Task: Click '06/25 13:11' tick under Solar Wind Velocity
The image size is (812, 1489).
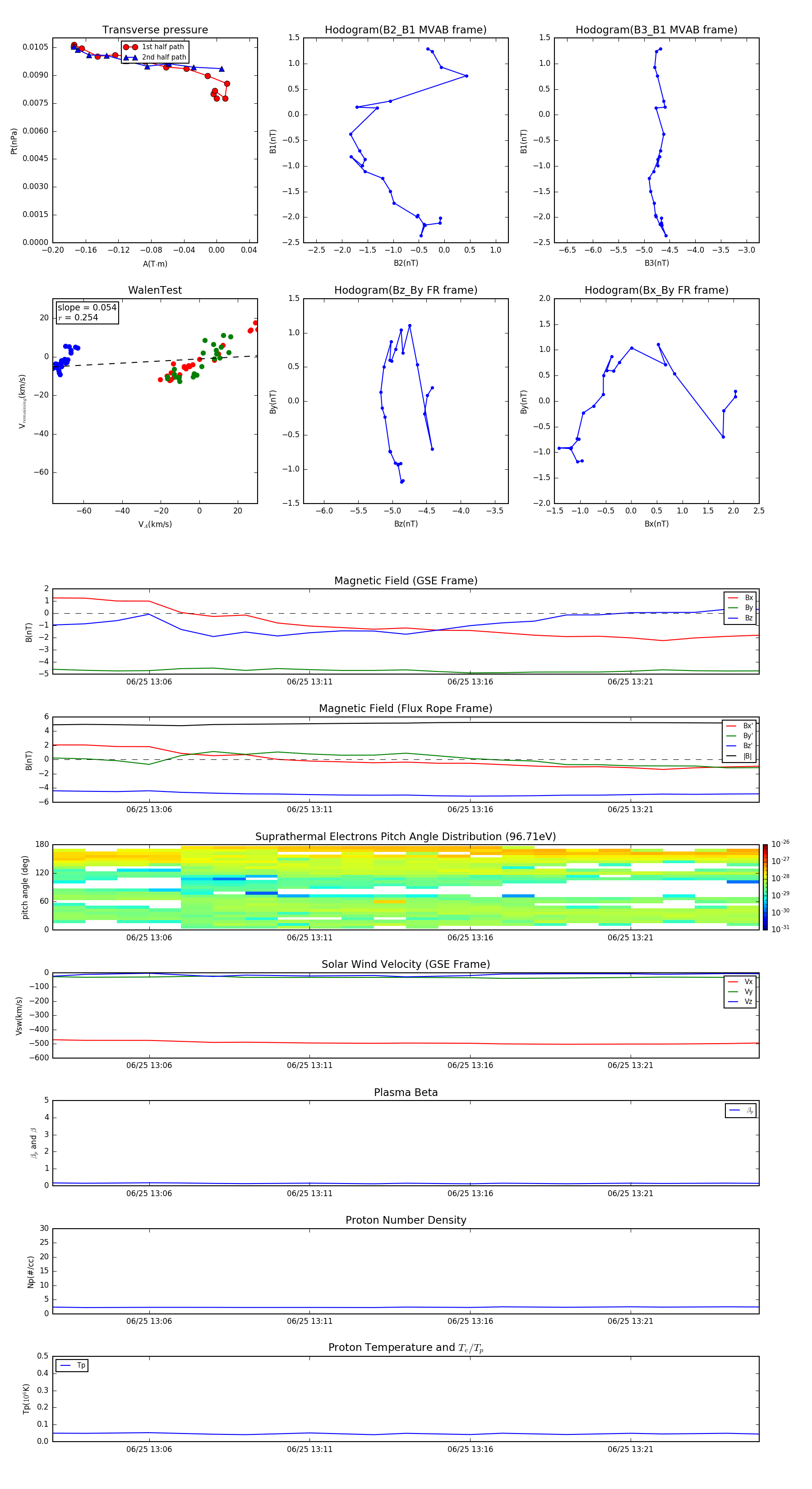Action: 310,1065
